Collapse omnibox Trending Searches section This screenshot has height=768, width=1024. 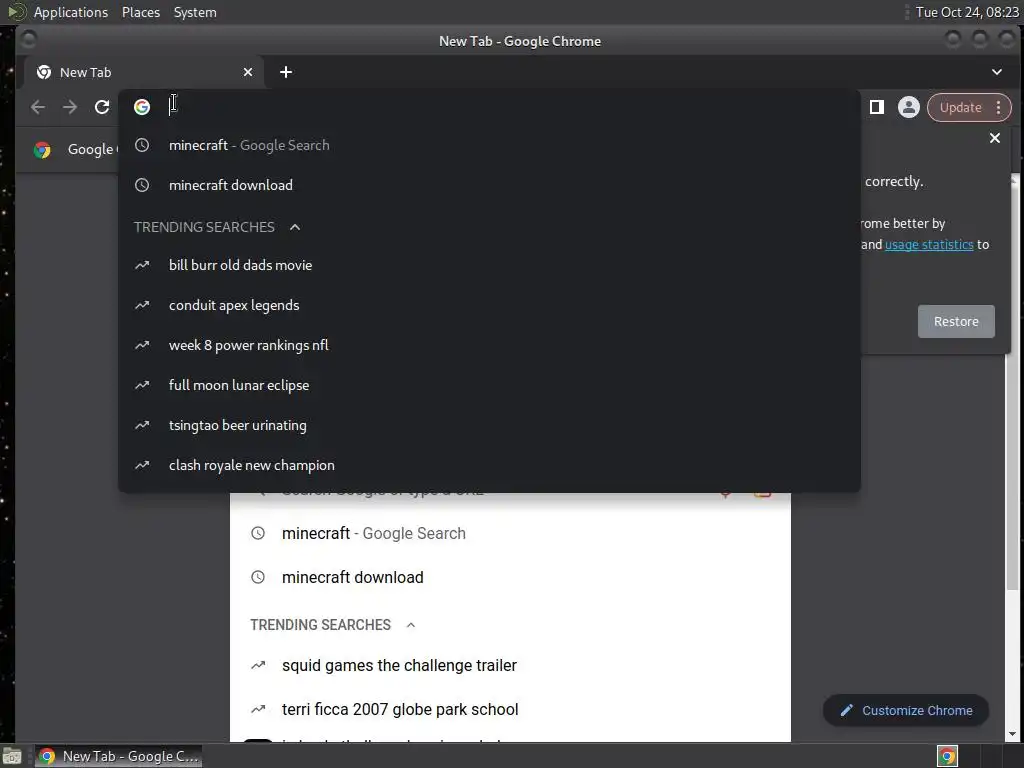[x=295, y=227]
